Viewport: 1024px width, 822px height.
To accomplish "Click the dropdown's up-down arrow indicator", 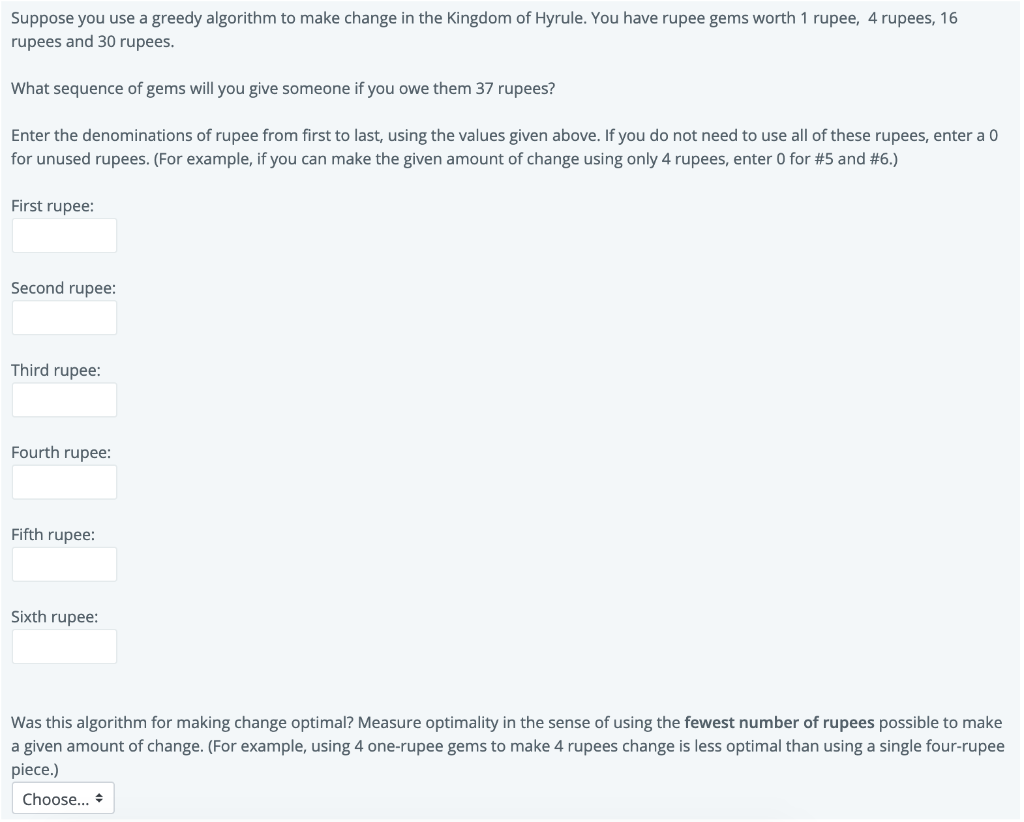I will click(x=99, y=798).
